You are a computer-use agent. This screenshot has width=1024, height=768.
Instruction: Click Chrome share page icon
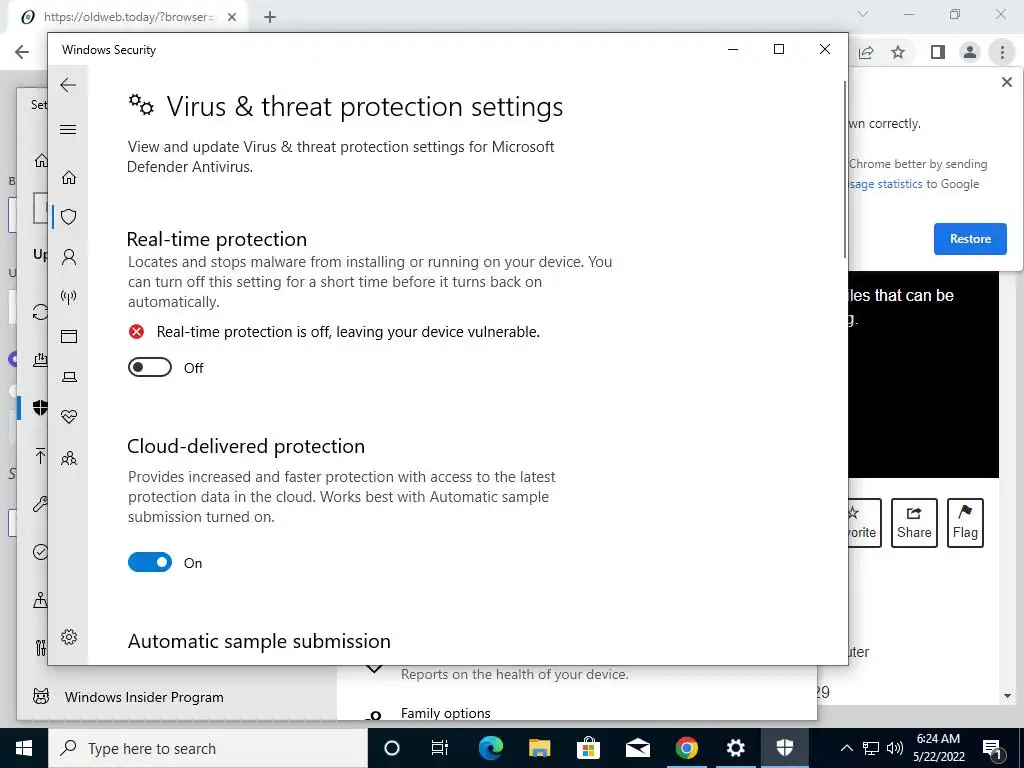[866, 52]
